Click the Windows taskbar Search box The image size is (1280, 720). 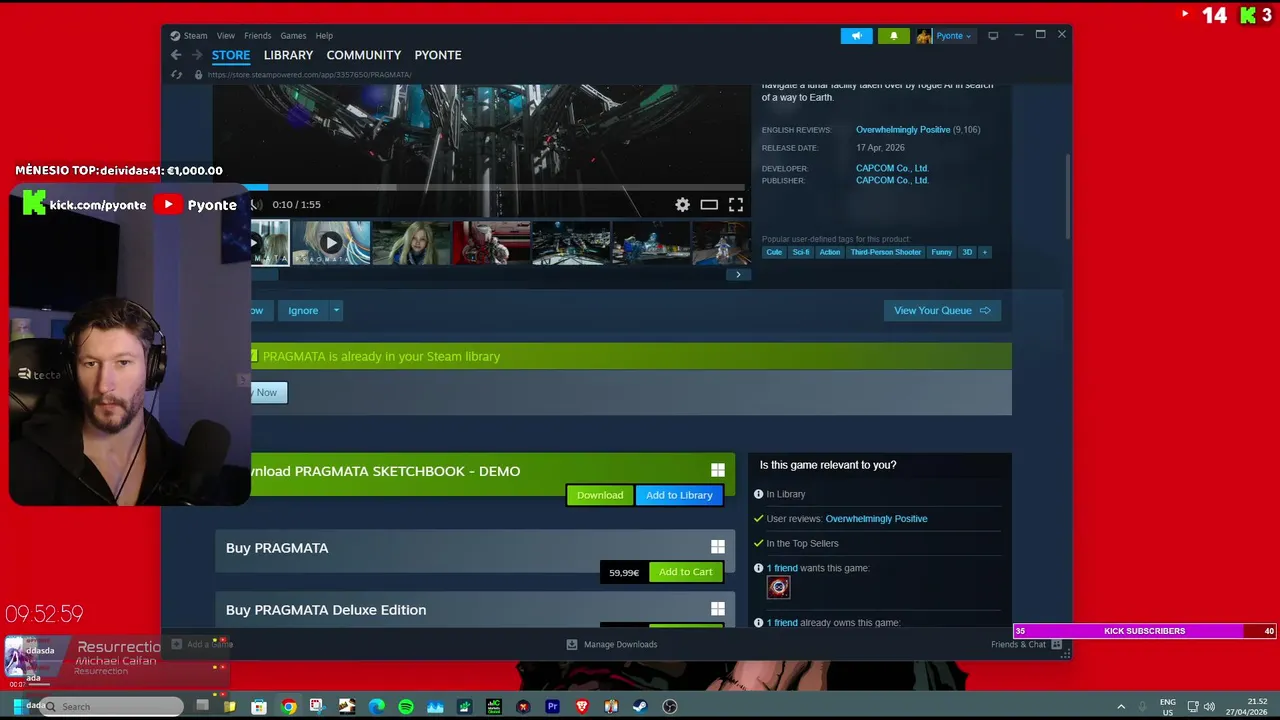click(x=112, y=707)
